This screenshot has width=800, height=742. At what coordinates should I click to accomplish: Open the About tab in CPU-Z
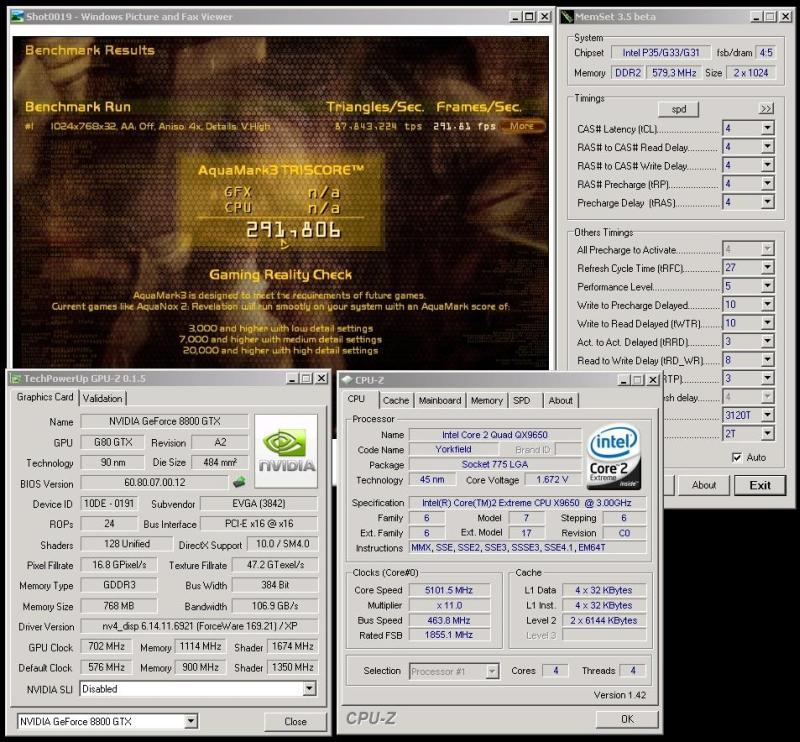point(561,401)
